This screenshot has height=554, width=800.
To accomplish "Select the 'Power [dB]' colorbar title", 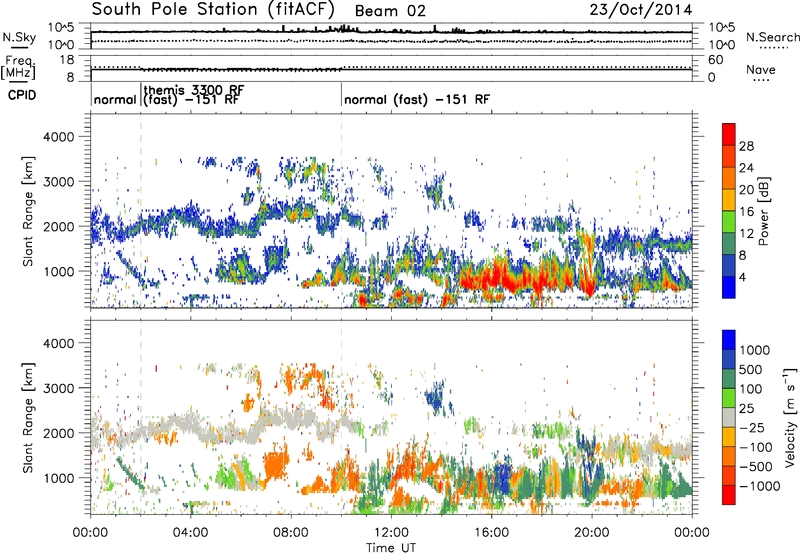I will pyautogui.click(x=764, y=211).
